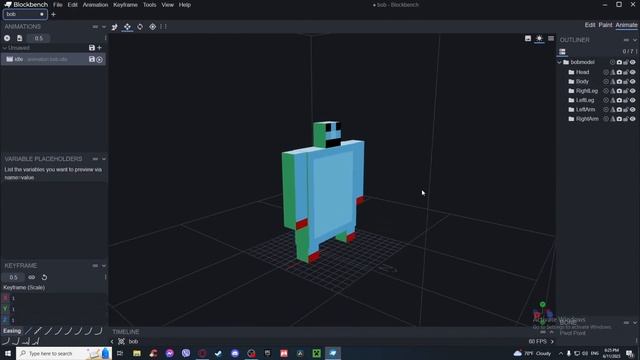Select the bob project tab
Viewport: 640px width, 360px height.
25,14
